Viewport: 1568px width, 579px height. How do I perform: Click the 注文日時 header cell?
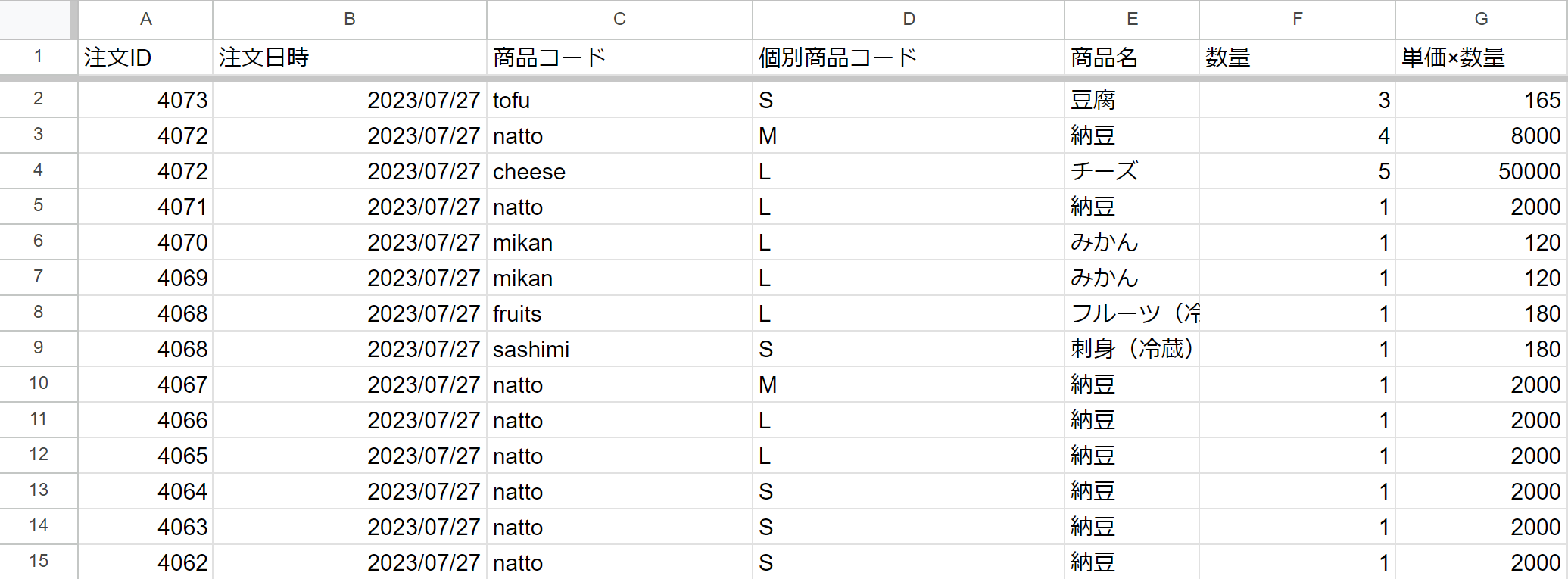click(x=350, y=58)
